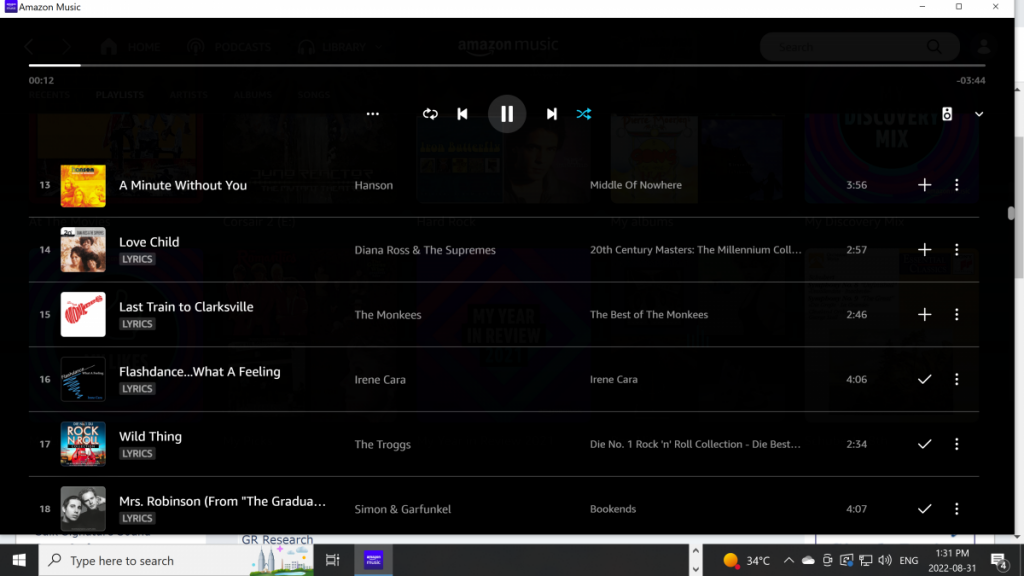1024x576 pixels.
Task: Open options menu for Last Train to Clarksville
Action: coord(957,314)
